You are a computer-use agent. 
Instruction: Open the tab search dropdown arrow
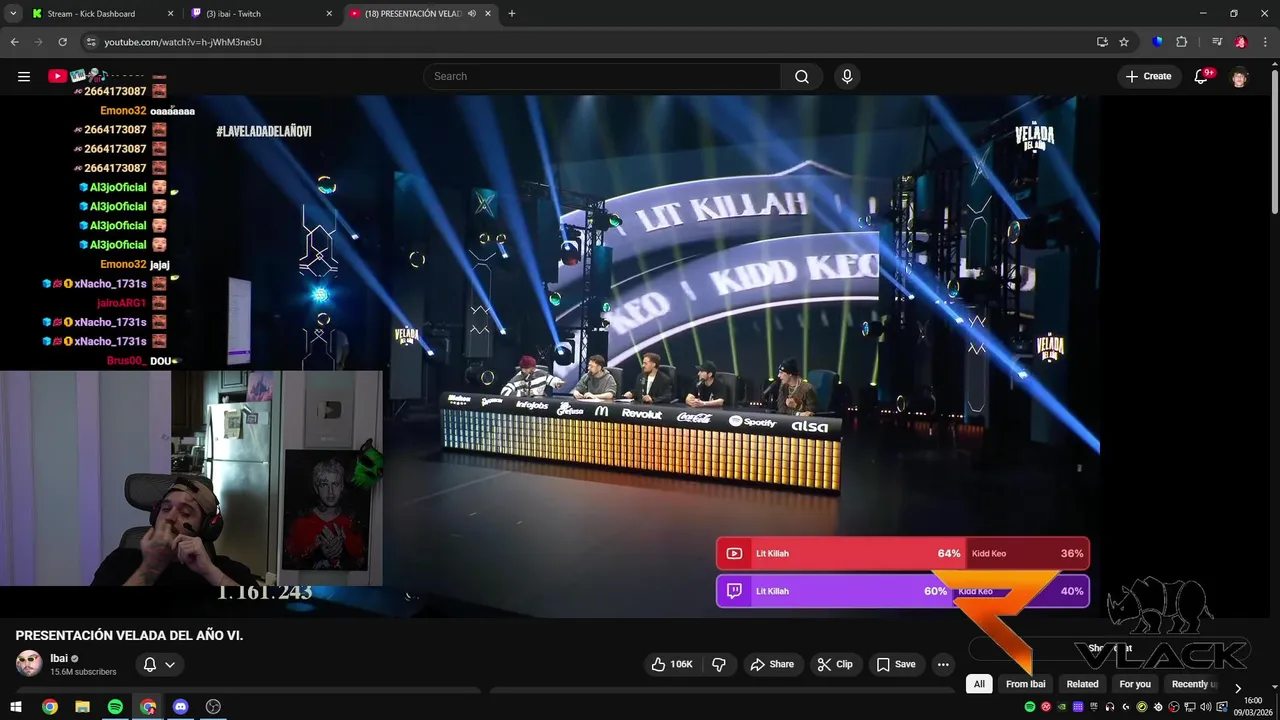click(x=13, y=14)
